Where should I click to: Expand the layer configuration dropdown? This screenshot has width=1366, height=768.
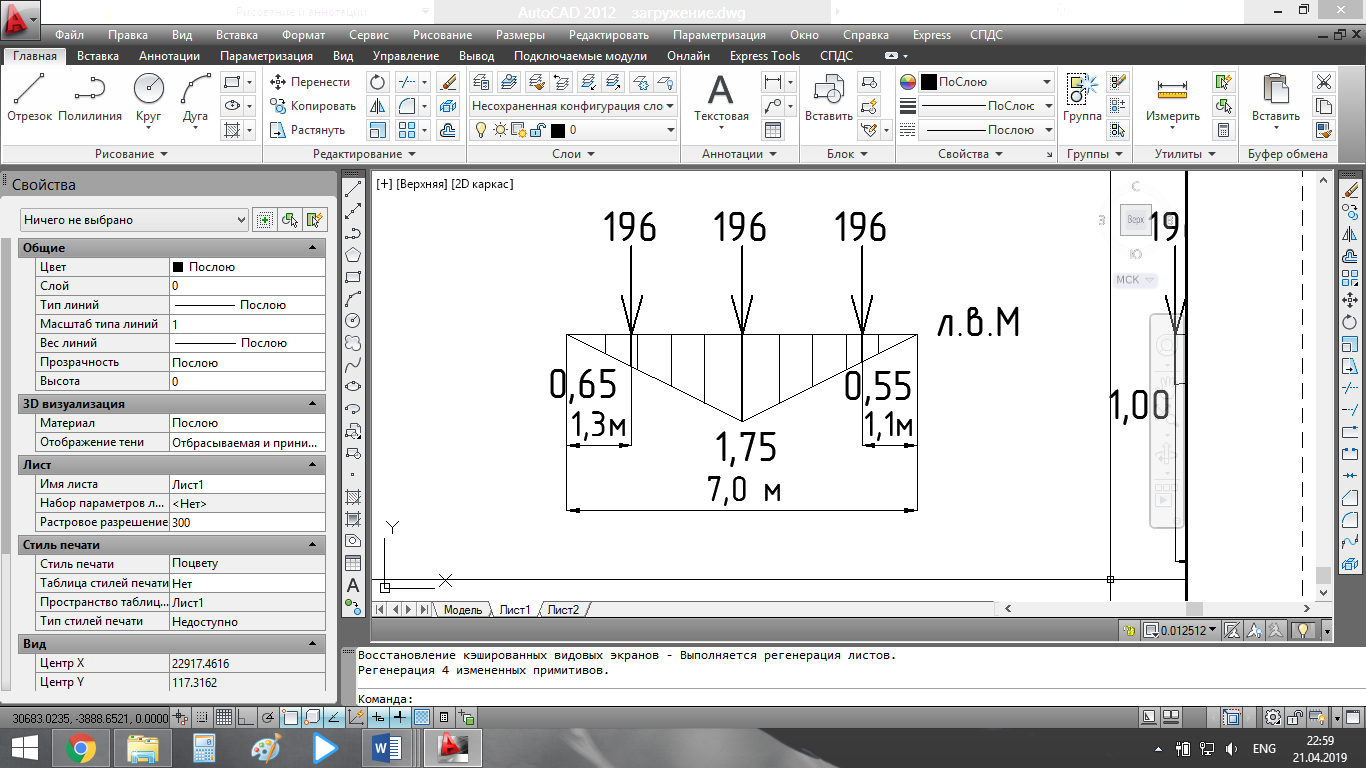point(669,106)
